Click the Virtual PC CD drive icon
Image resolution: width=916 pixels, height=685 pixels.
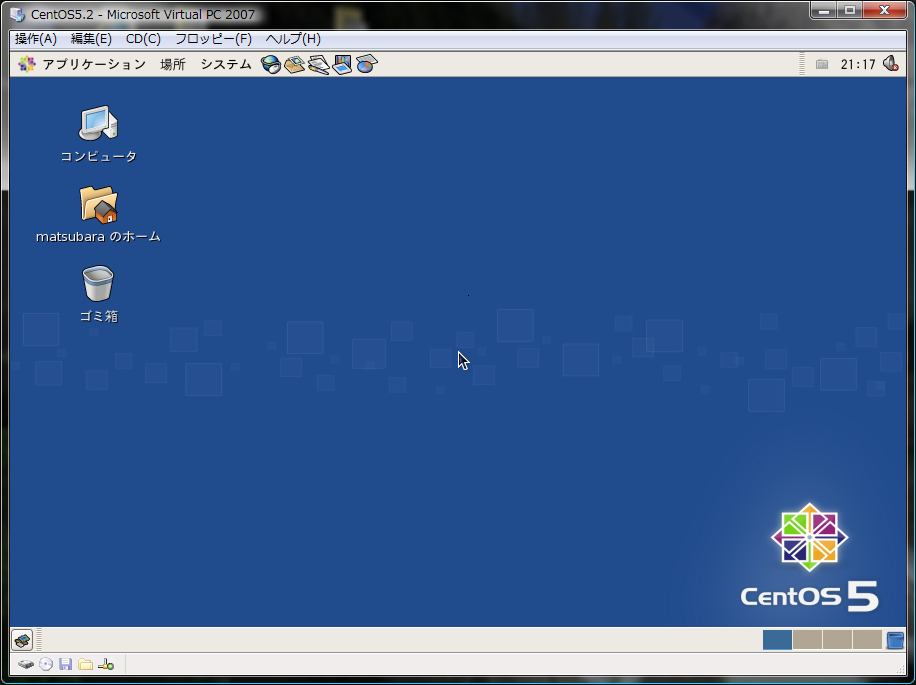tap(46, 665)
